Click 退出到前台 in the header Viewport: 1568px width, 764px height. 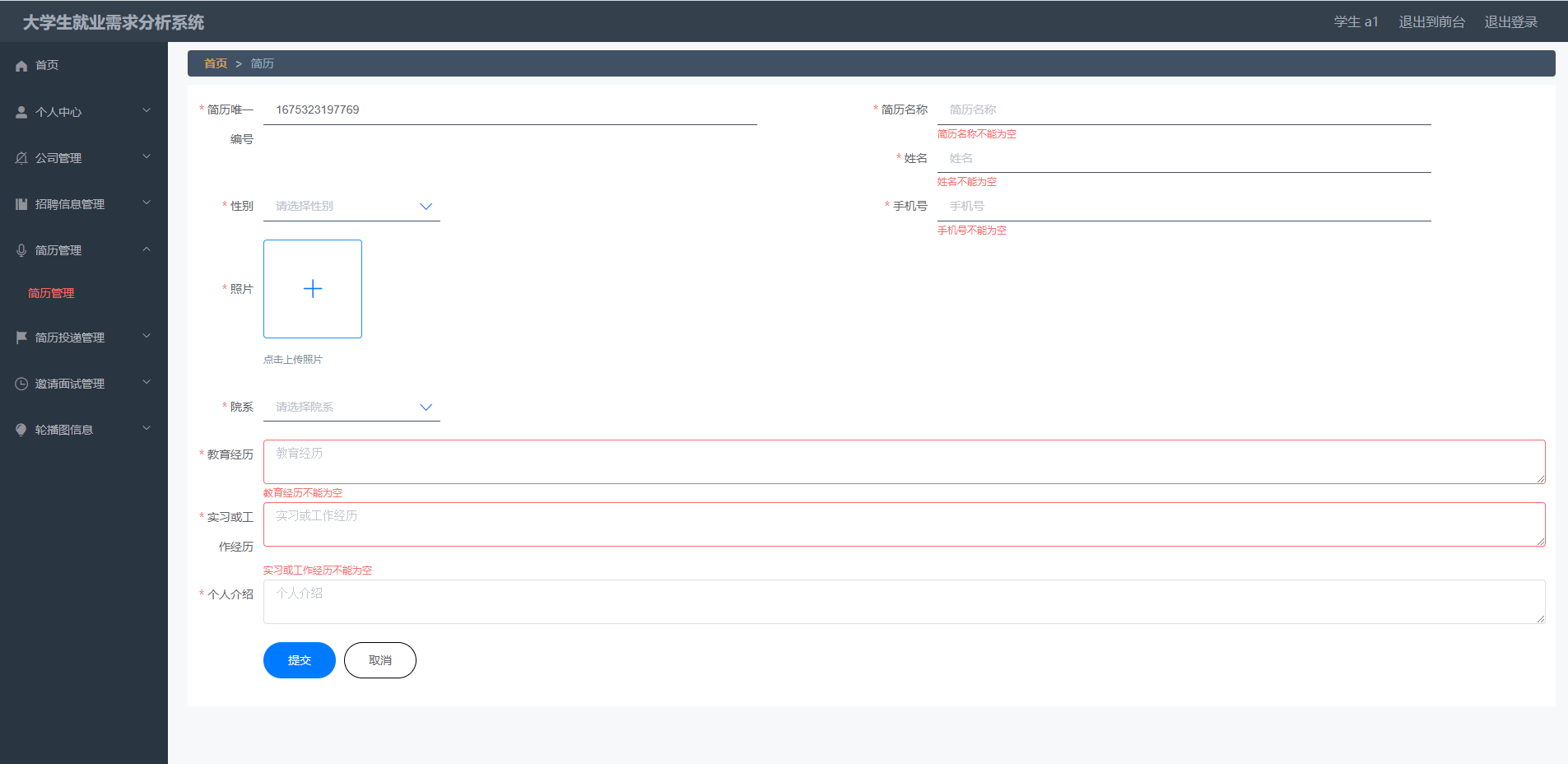tap(1432, 22)
